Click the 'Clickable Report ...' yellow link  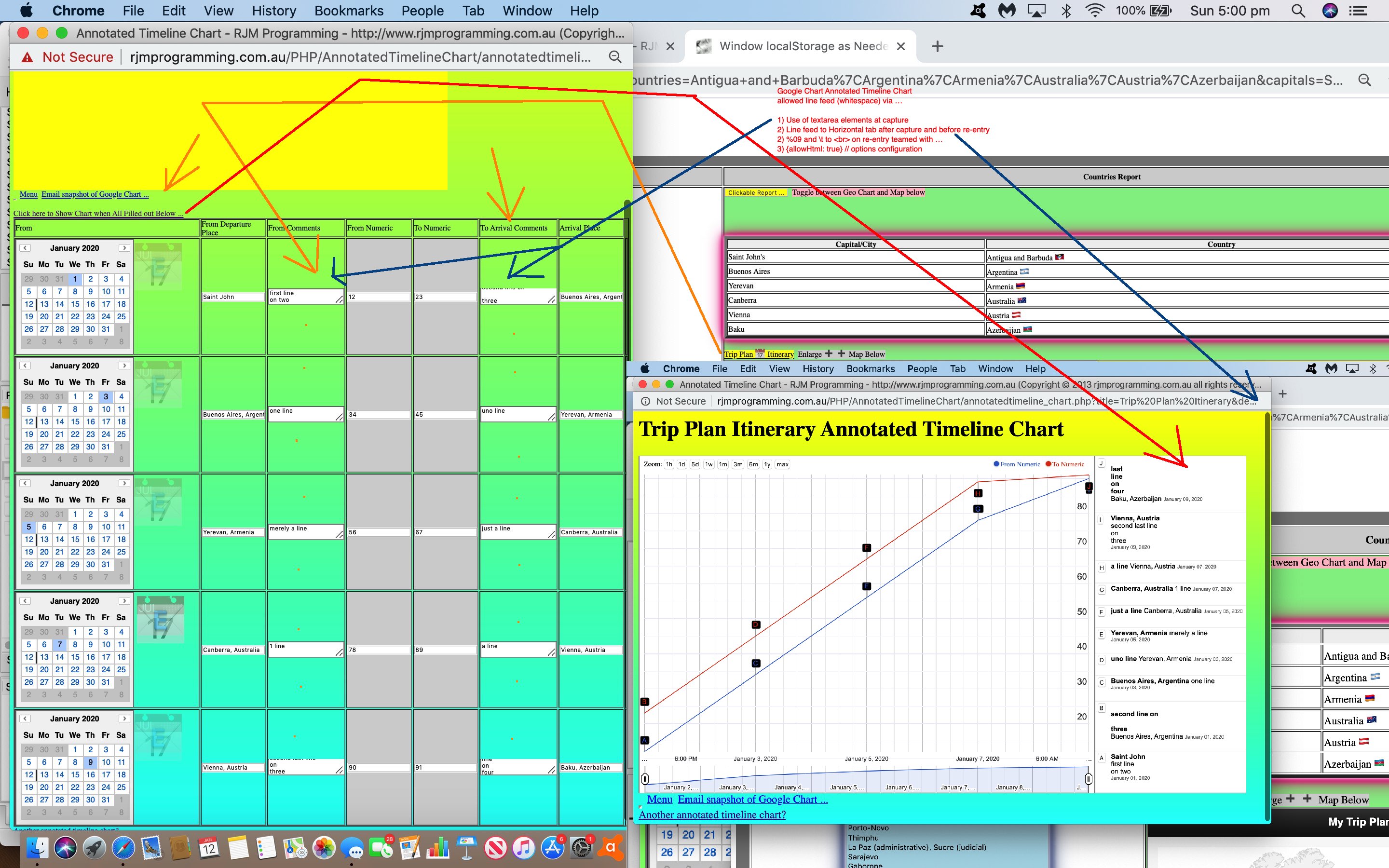(x=756, y=193)
